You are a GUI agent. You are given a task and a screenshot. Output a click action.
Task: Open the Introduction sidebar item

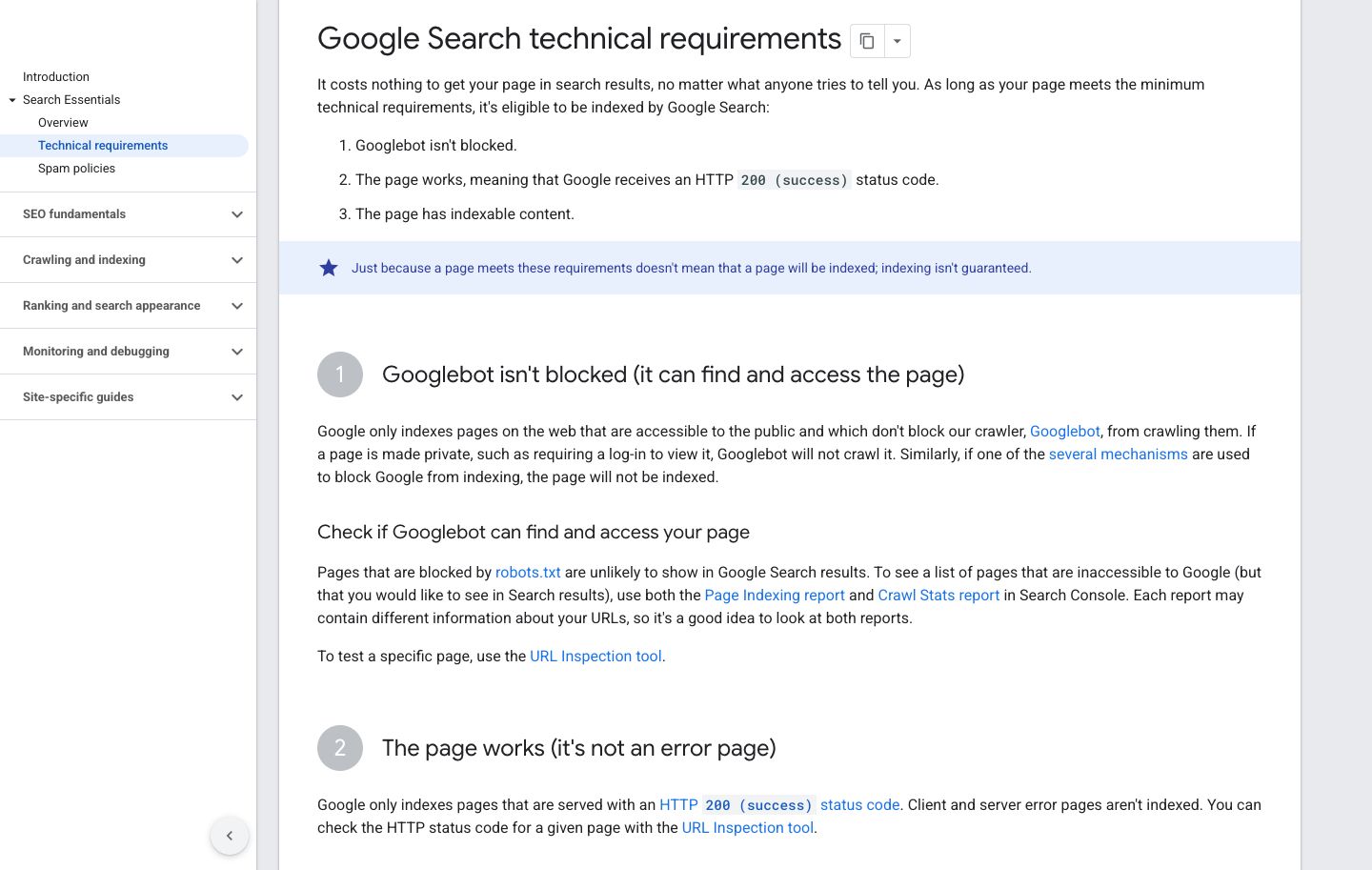coord(56,77)
